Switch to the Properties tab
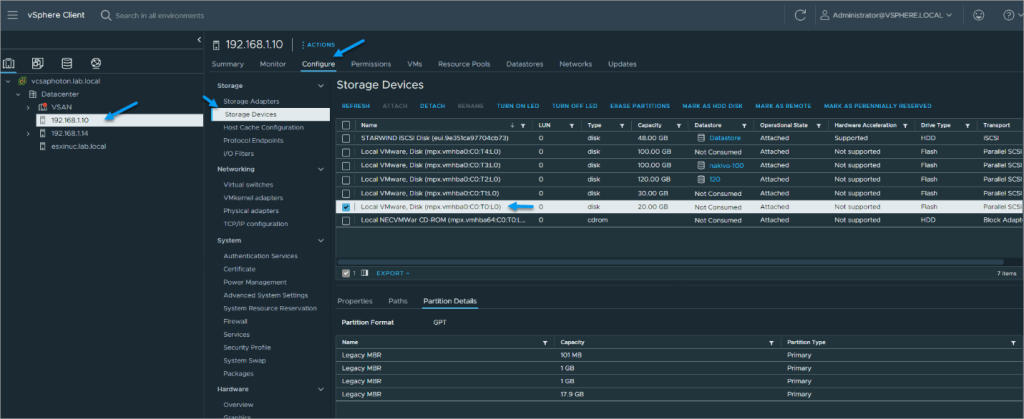This screenshot has width=1024, height=419. tap(355, 301)
